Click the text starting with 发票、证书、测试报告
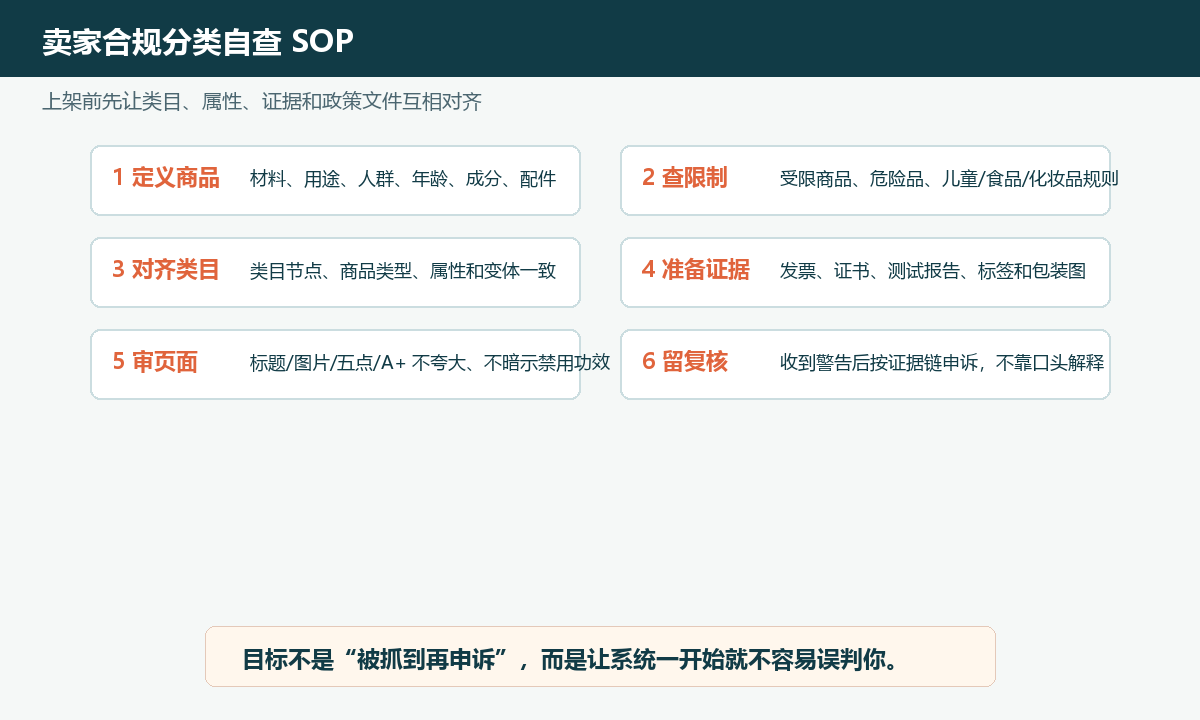This screenshot has height=720, width=1200. pyautogui.click(x=933, y=271)
